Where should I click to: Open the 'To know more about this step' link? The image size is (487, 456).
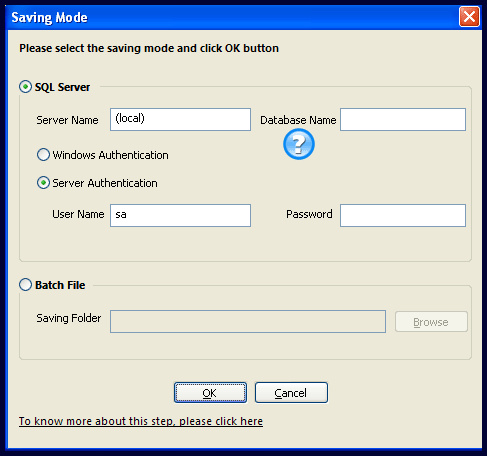tap(141, 421)
